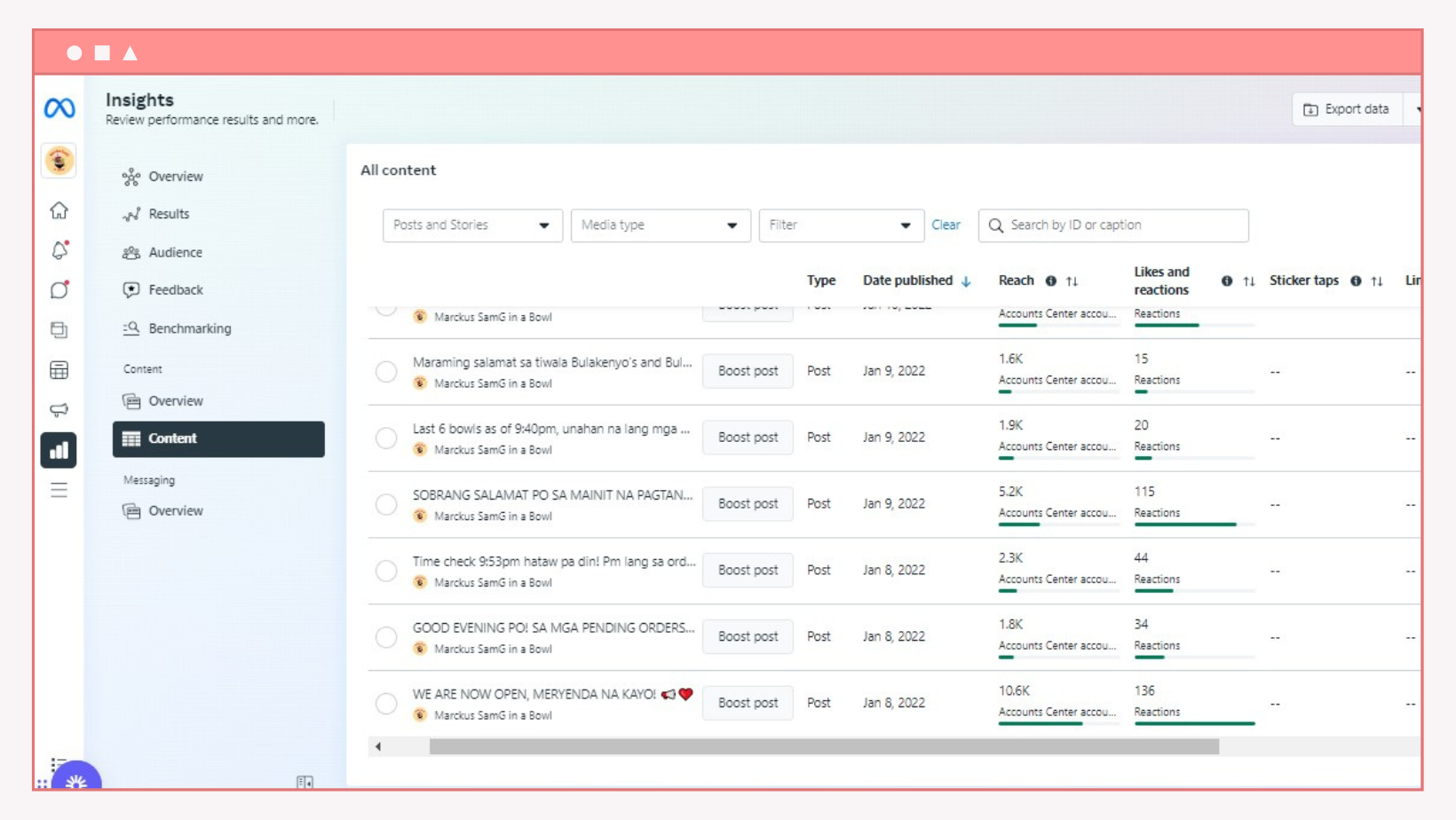Expand Media type dropdown

pos(661,225)
